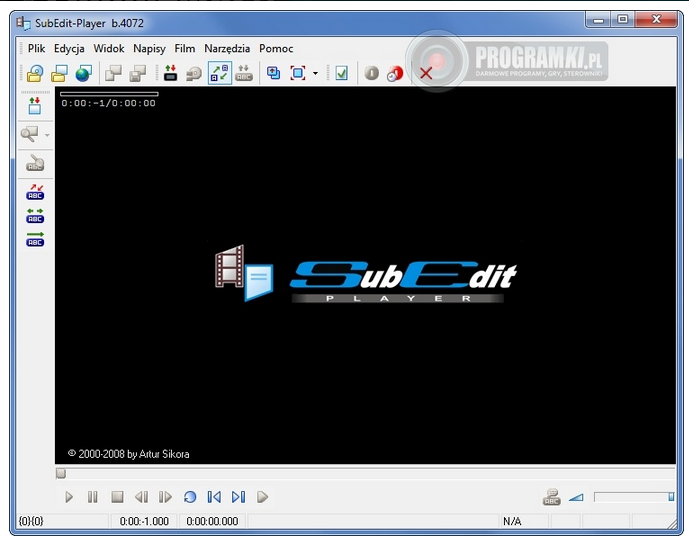Image resolution: width=689 pixels, height=541 pixels.
Task: Click the SubEdit Player logo in video area
Action: pos(366,274)
